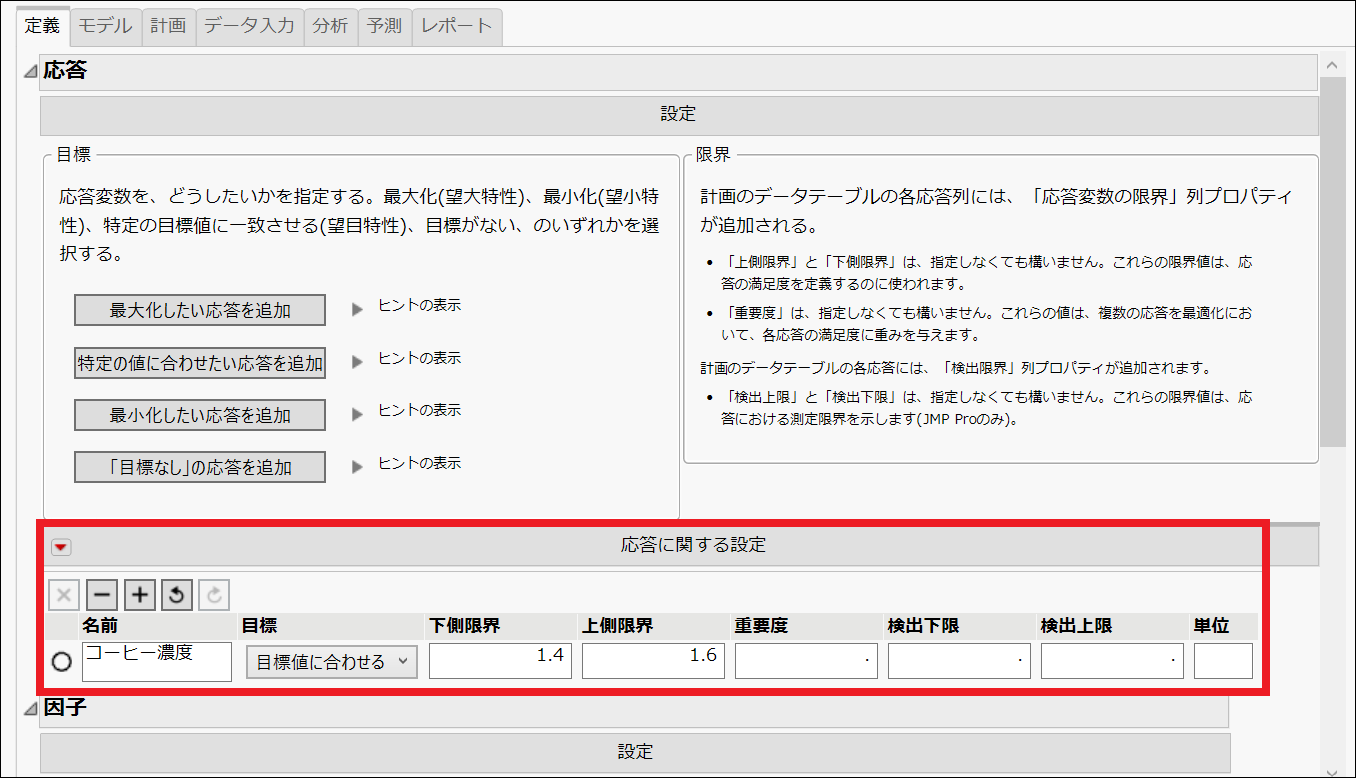The height and width of the screenshot is (778, 1356).
Task: Collapse the 応答 section triangle
Action: (27, 72)
